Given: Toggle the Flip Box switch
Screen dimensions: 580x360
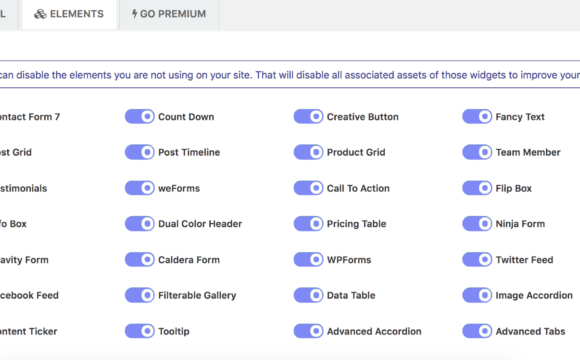Looking at the screenshot, I should pyautogui.click(x=477, y=188).
